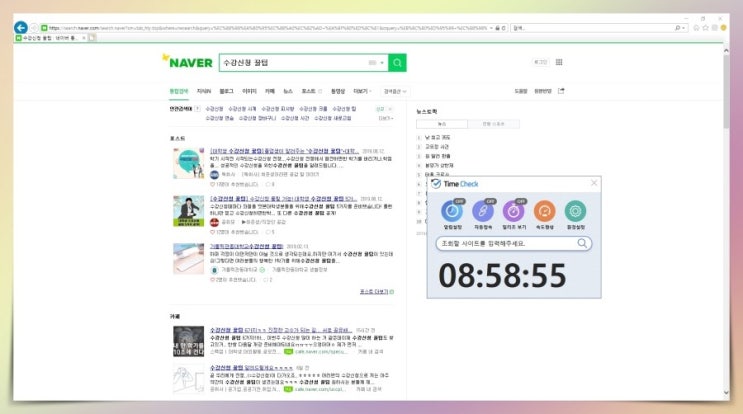Screen dimensions: 743x414
Task: Click the Naver site icon in the address bar
Action: tap(44, 28)
